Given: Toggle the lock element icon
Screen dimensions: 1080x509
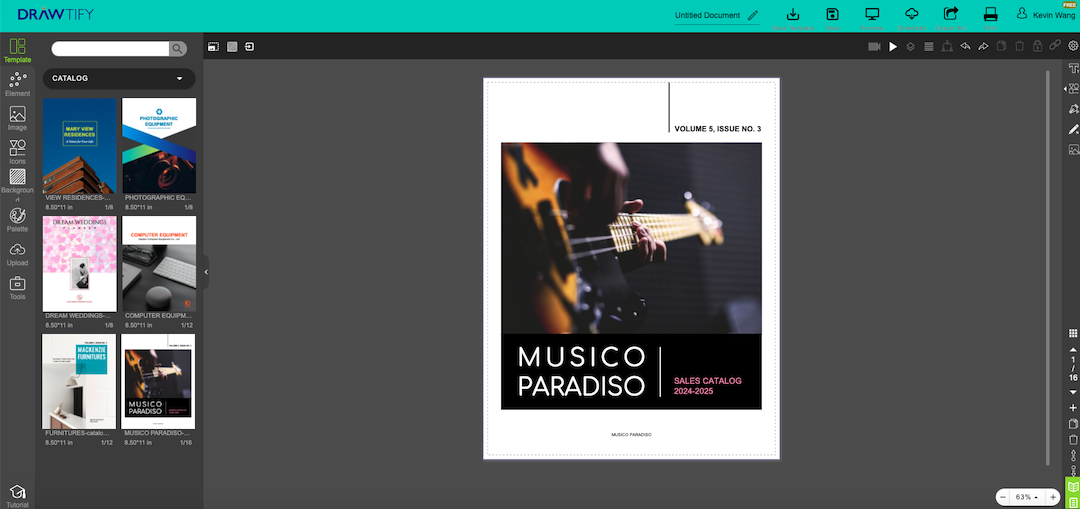Looking at the screenshot, I should pyautogui.click(x=1037, y=47).
